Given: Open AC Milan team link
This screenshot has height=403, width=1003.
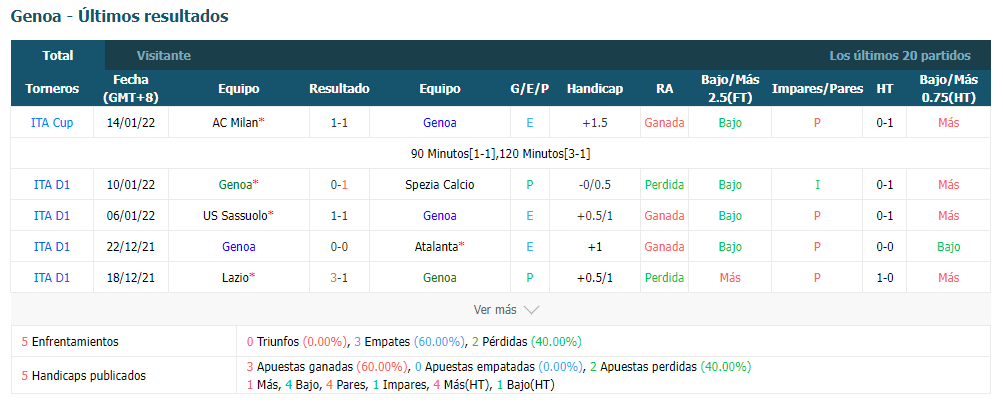Looking at the screenshot, I should [x=235, y=123].
